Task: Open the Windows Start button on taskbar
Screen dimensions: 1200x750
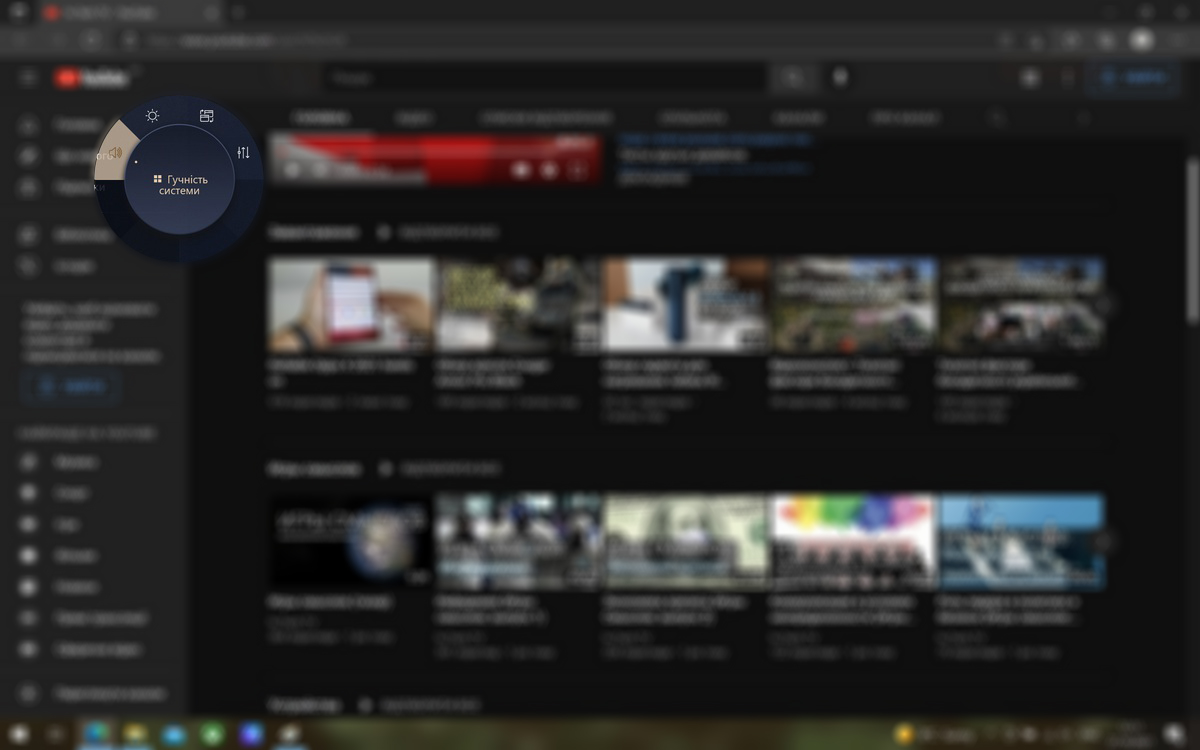Action: pyautogui.click(x=18, y=734)
